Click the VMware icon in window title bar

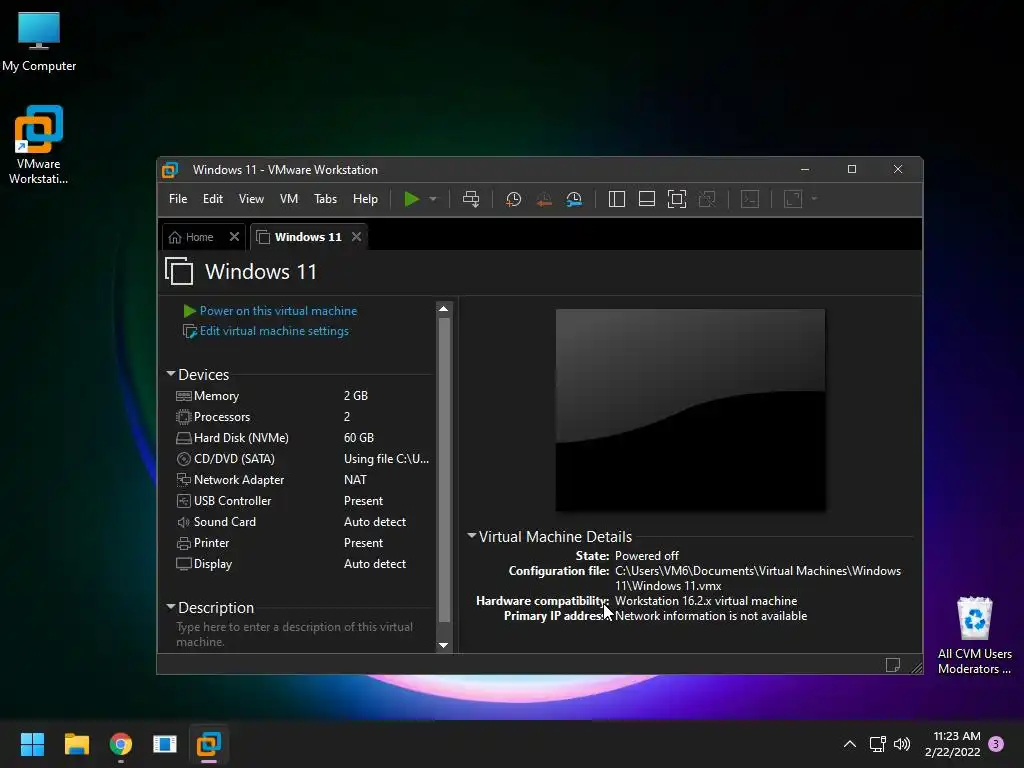click(x=170, y=170)
